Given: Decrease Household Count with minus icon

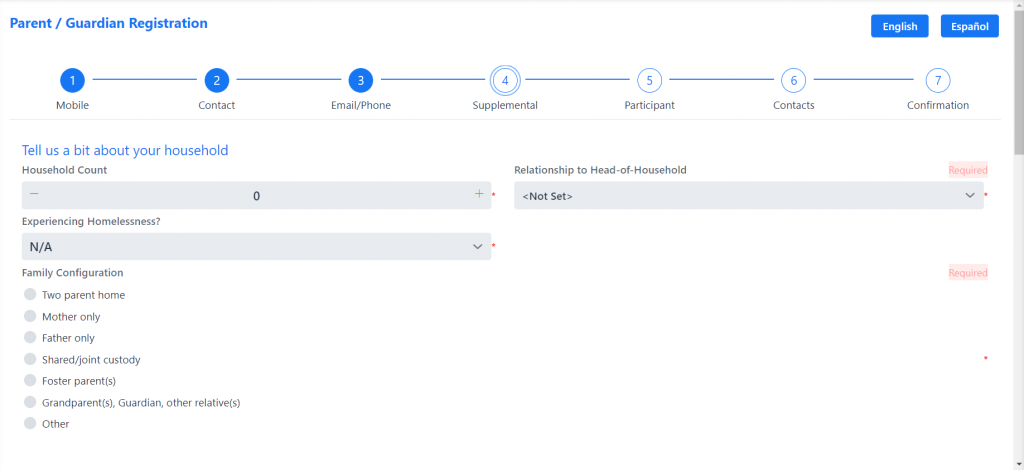Looking at the screenshot, I should pos(34,194).
